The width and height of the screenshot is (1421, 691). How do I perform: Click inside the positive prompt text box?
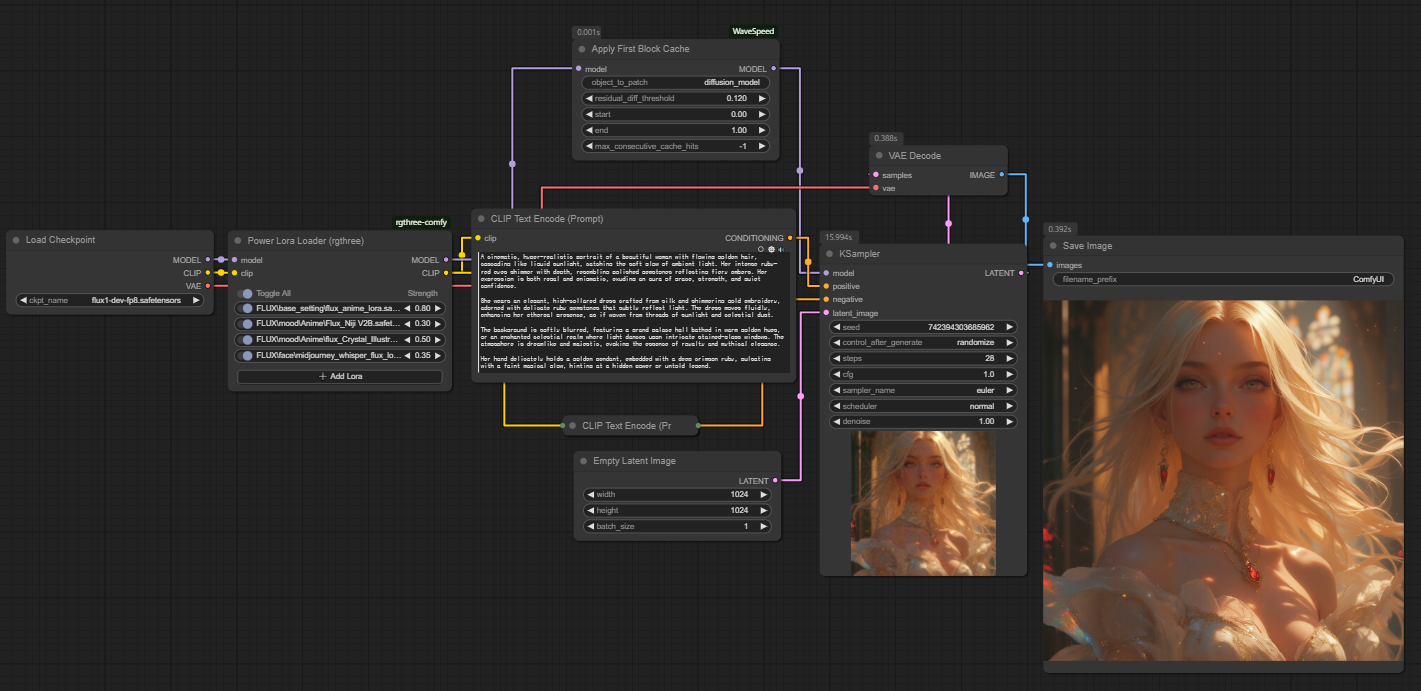tap(634, 312)
